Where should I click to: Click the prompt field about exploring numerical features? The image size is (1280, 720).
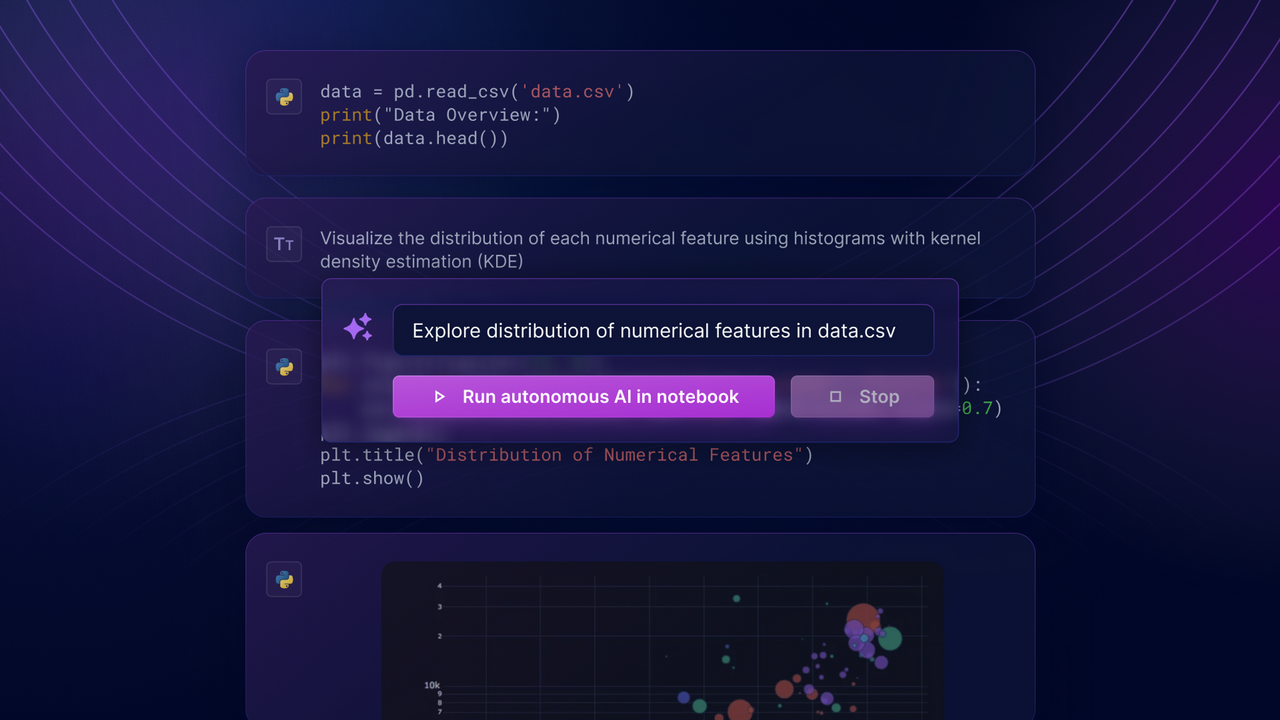pos(663,330)
